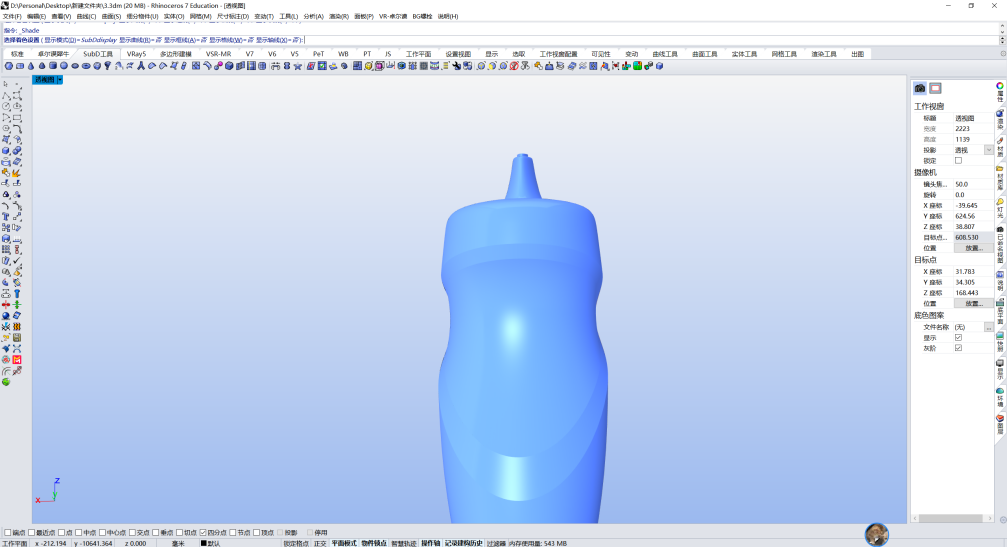Click the 毫米 units status entry
Image resolution: width=1007 pixels, height=547 pixels.
pyautogui.click(x=179, y=543)
